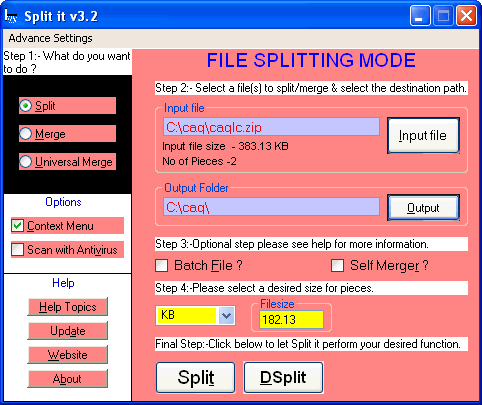Viewport: 482px width, 405px height.
Task: Click the input file path text field
Action: 271,127
